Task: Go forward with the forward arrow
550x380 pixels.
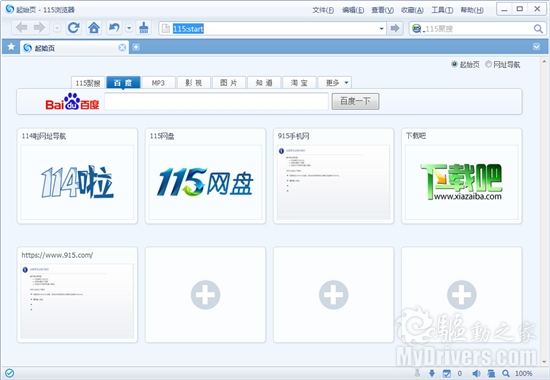Action: (x=39, y=28)
